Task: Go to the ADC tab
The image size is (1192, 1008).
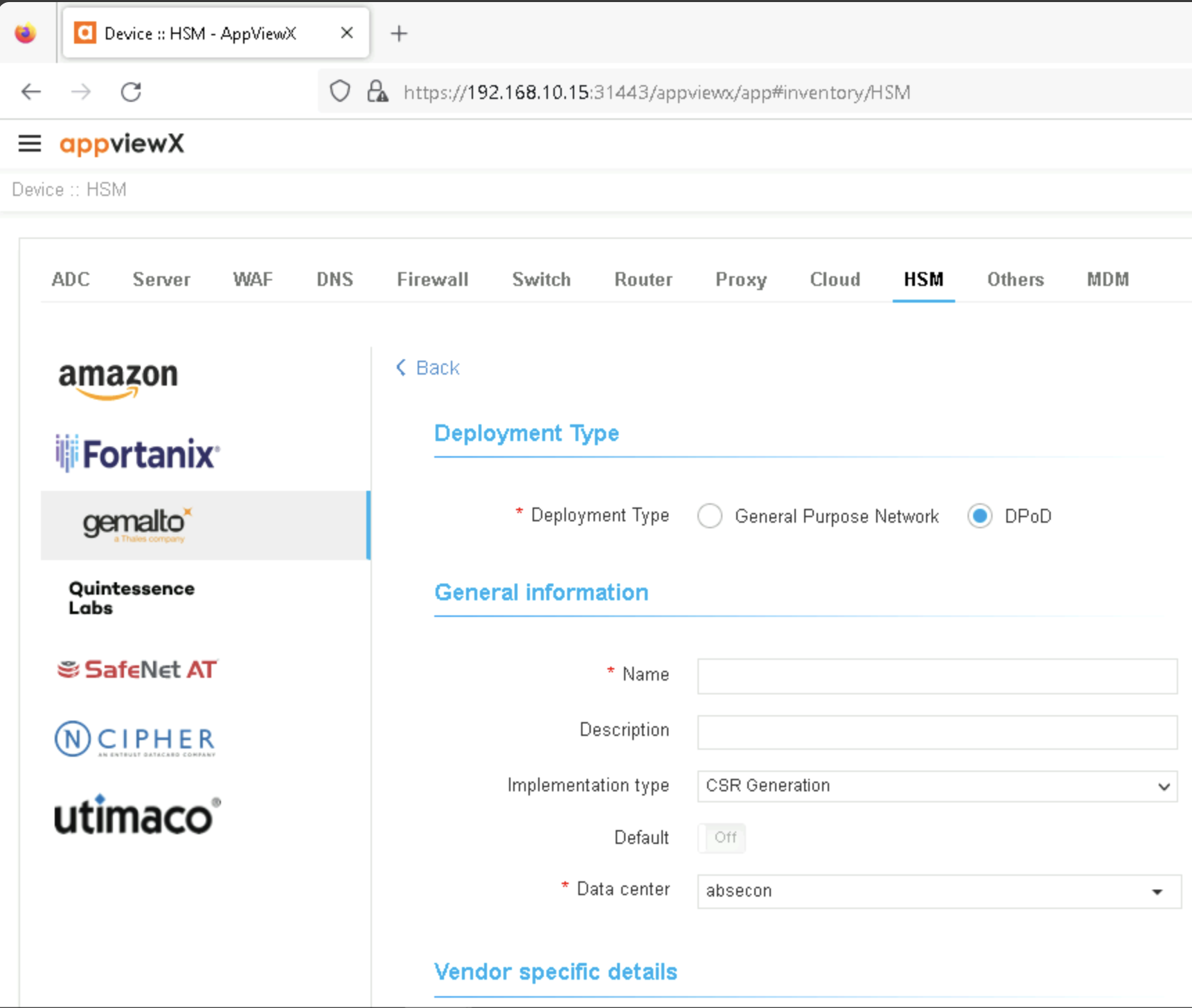Action: 71,280
